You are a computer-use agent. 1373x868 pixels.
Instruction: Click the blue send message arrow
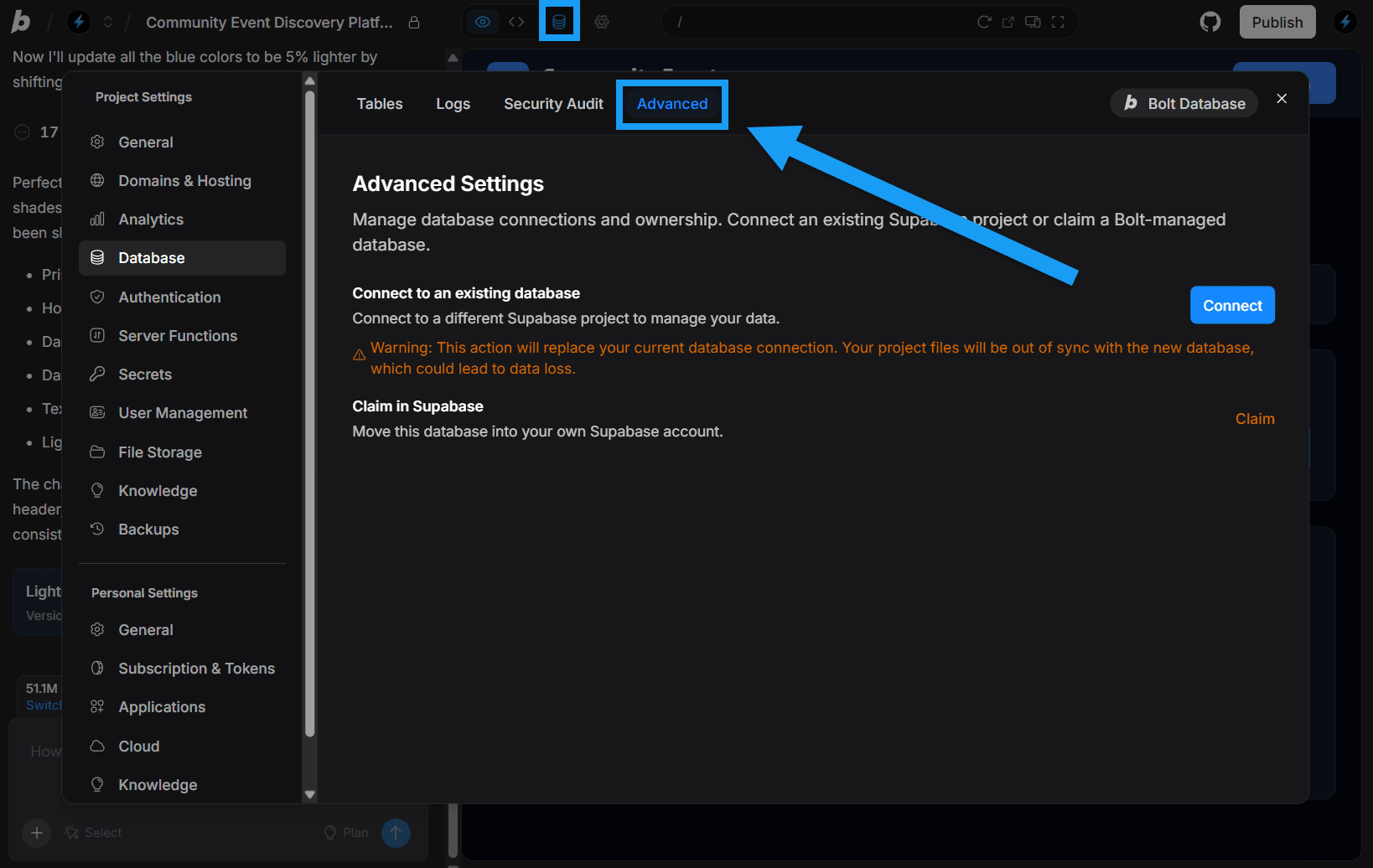pyautogui.click(x=395, y=832)
